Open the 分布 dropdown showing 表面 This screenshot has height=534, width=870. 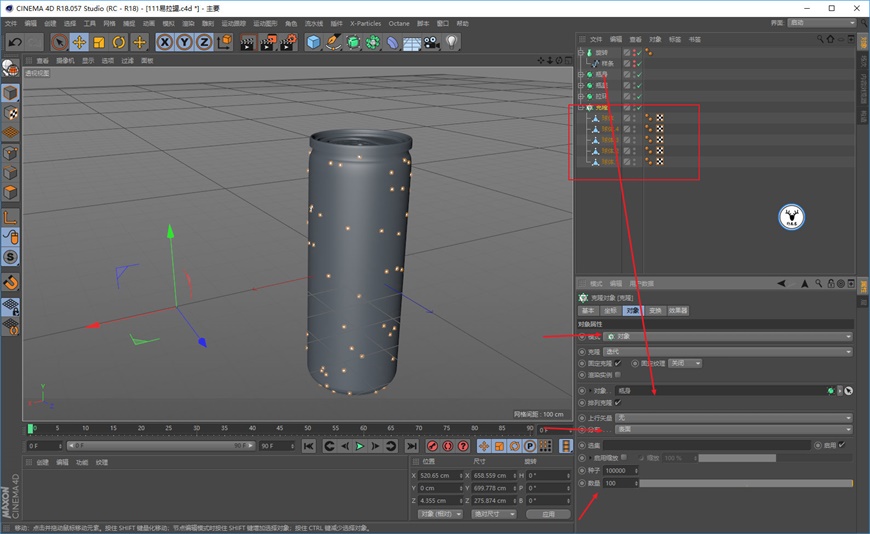[734, 430]
